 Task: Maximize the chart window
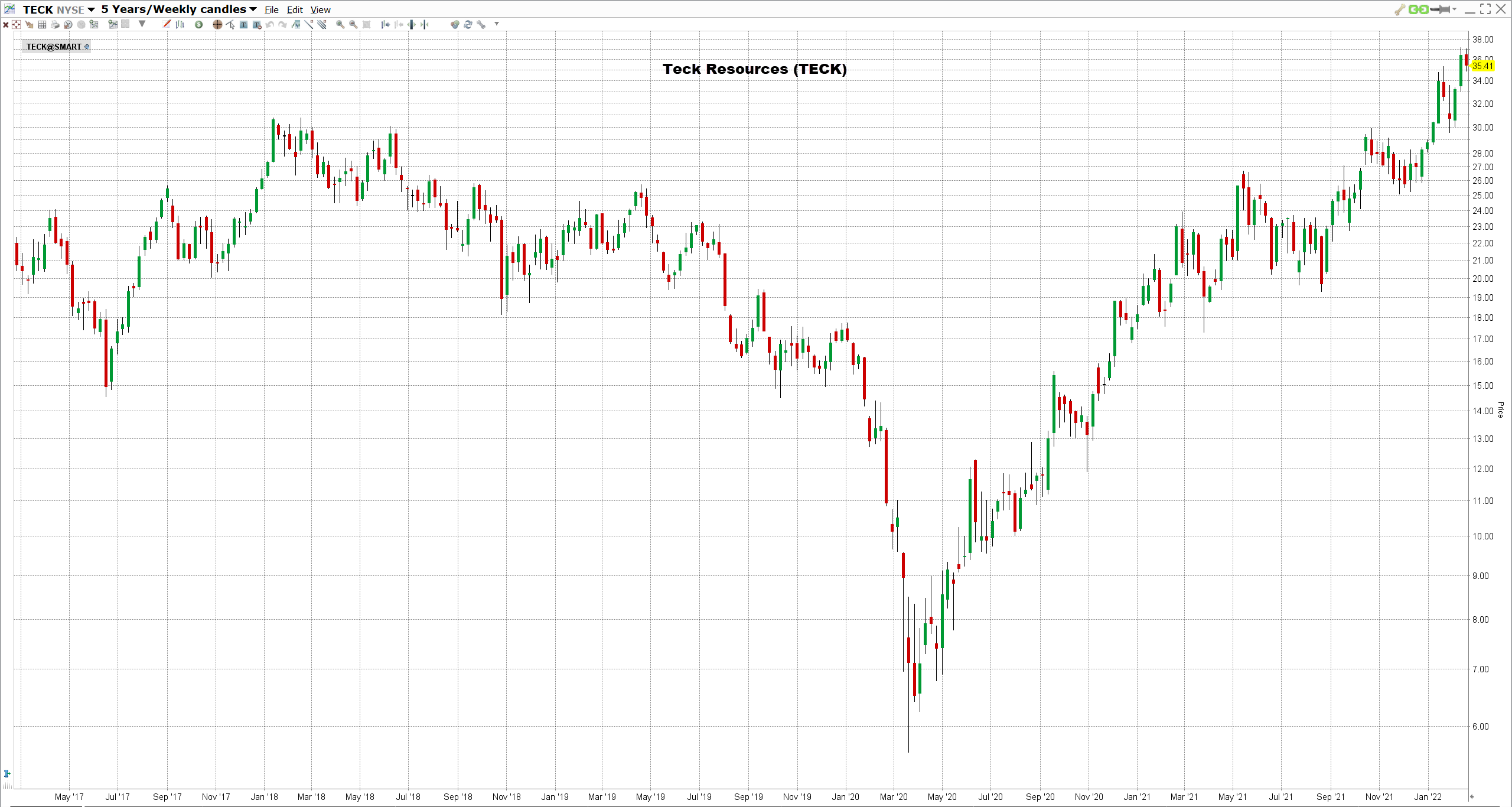[x=1486, y=9]
